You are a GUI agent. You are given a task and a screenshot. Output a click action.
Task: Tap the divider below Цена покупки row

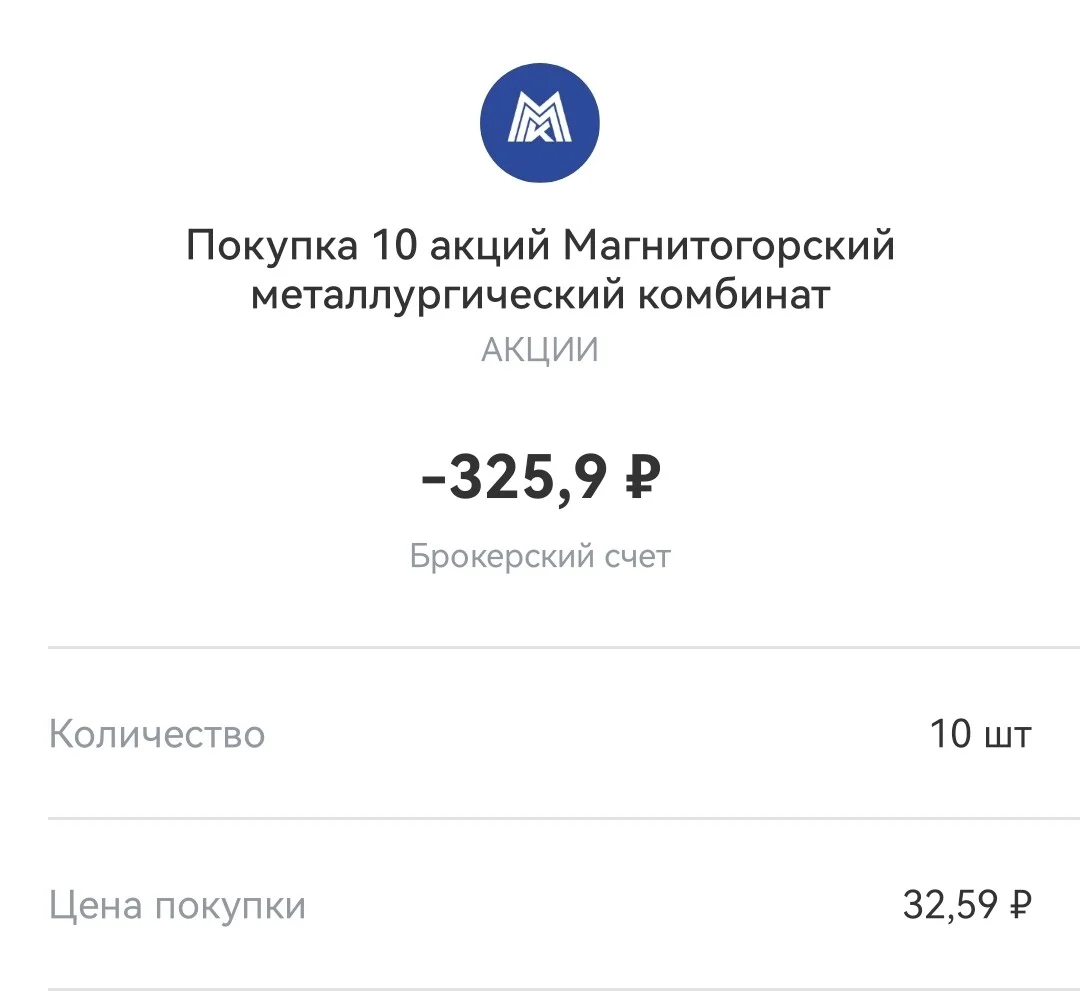(x=564, y=990)
